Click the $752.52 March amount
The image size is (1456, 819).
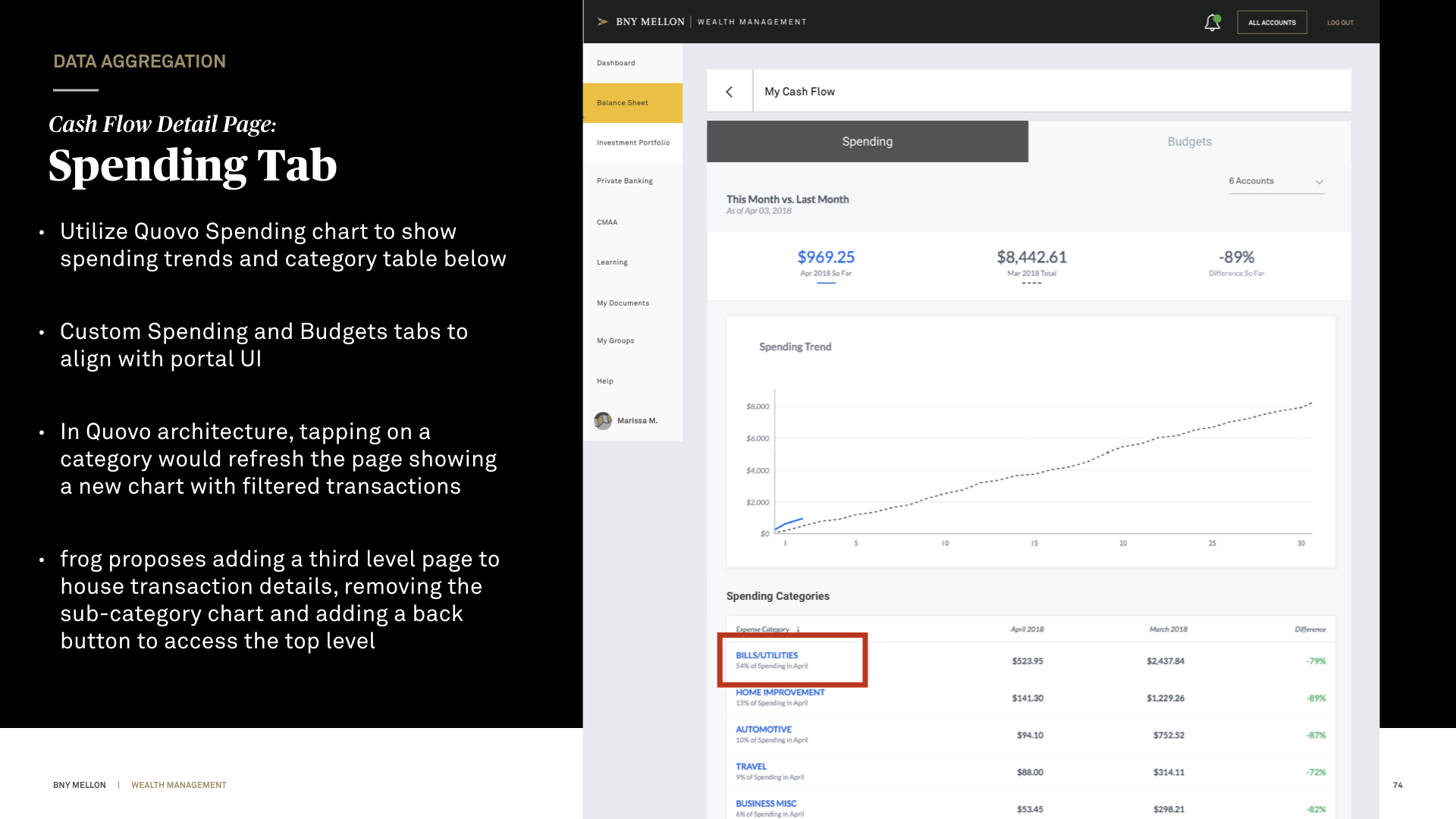[1168, 736]
